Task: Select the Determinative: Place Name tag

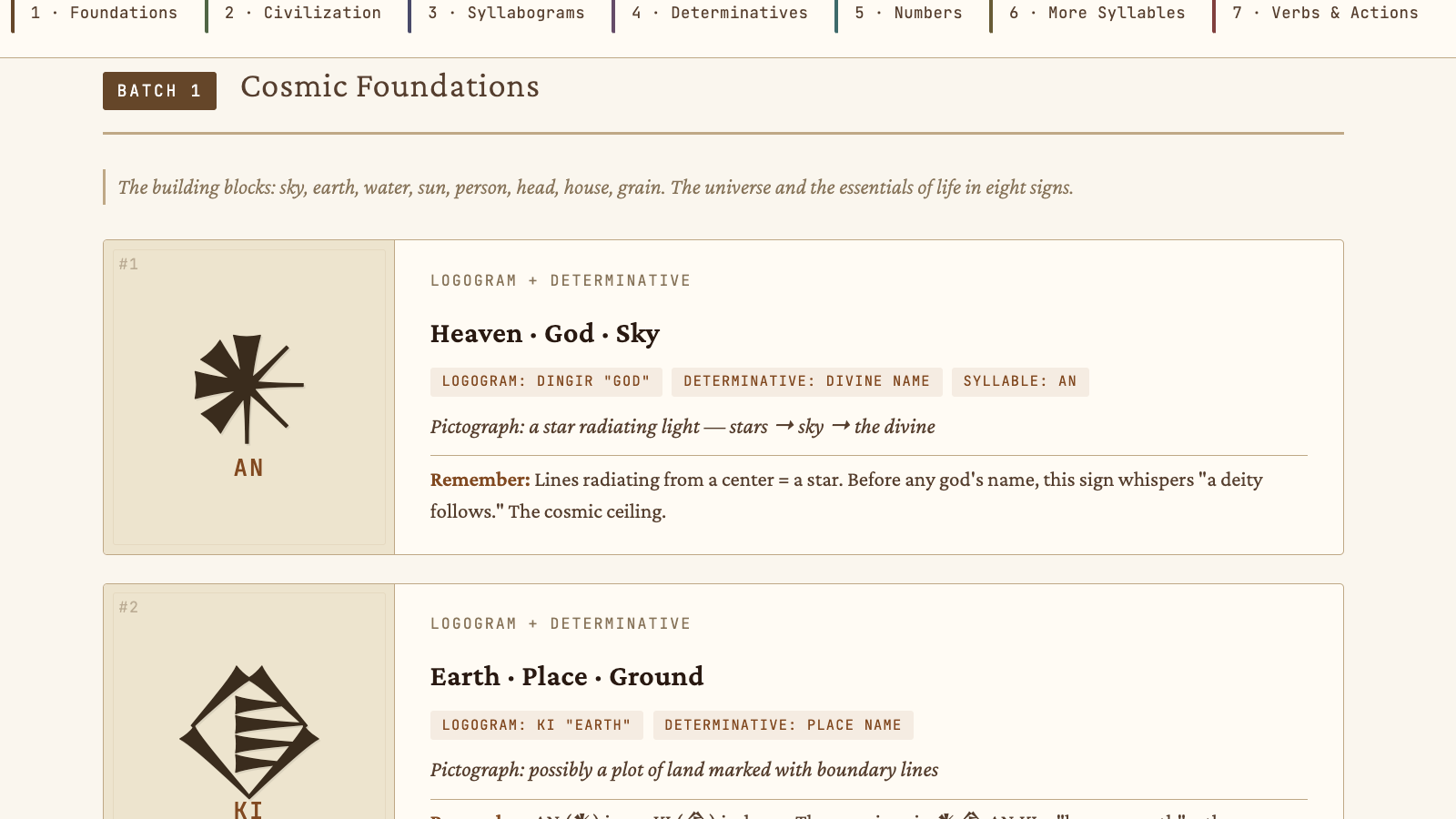Action: (x=783, y=725)
